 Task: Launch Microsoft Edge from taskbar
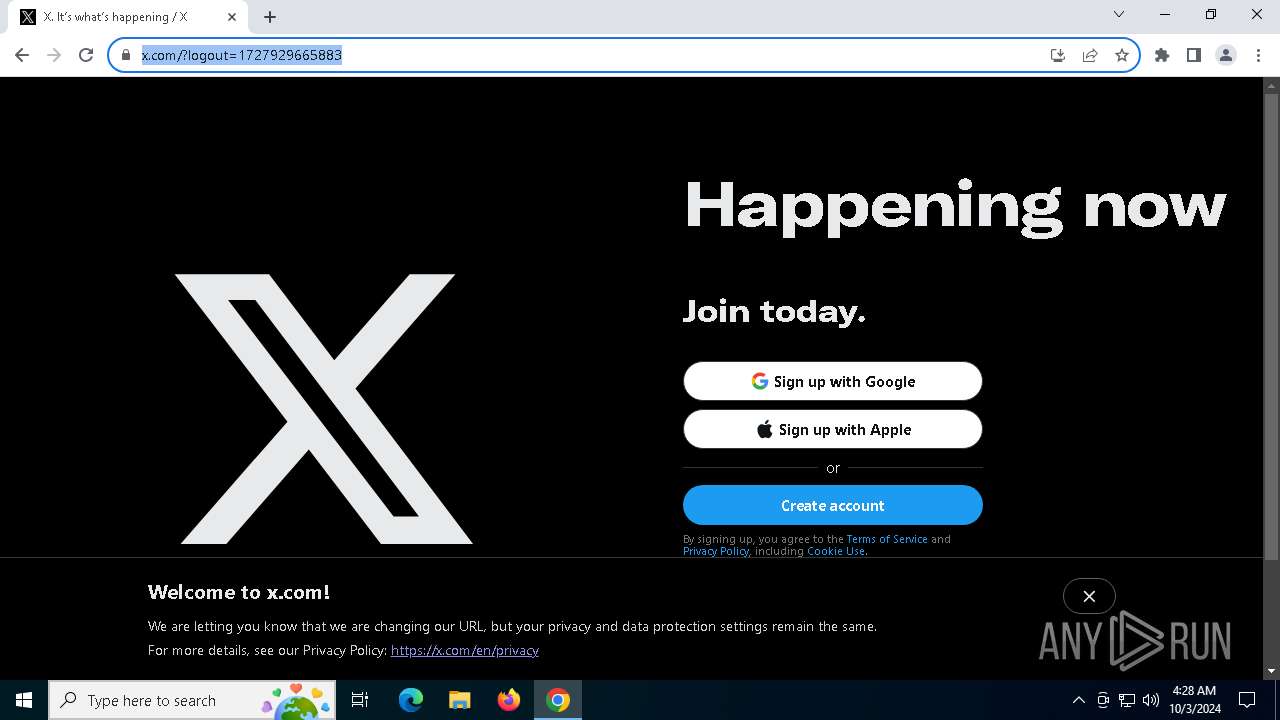coord(411,700)
